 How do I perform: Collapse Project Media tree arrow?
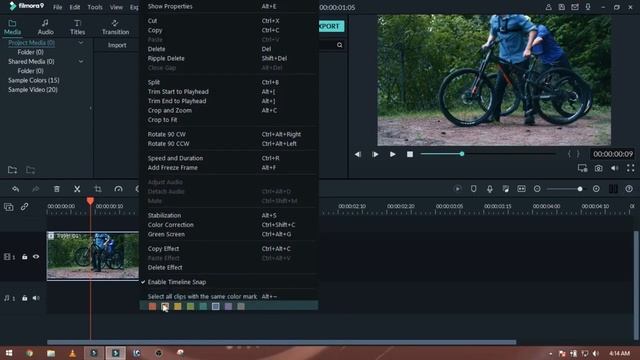[81, 42]
